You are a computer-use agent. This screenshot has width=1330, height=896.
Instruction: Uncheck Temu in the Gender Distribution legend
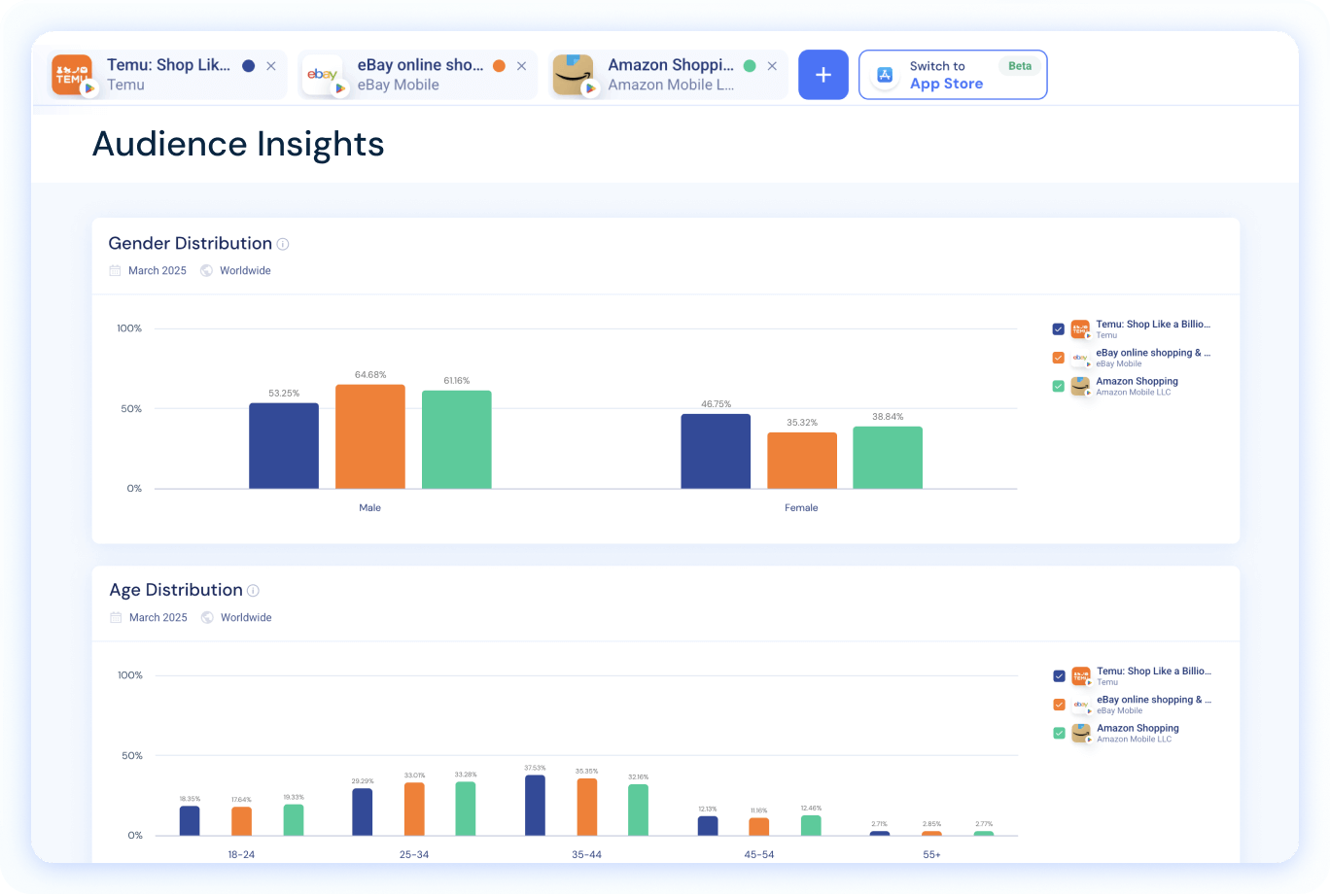(1058, 328)
